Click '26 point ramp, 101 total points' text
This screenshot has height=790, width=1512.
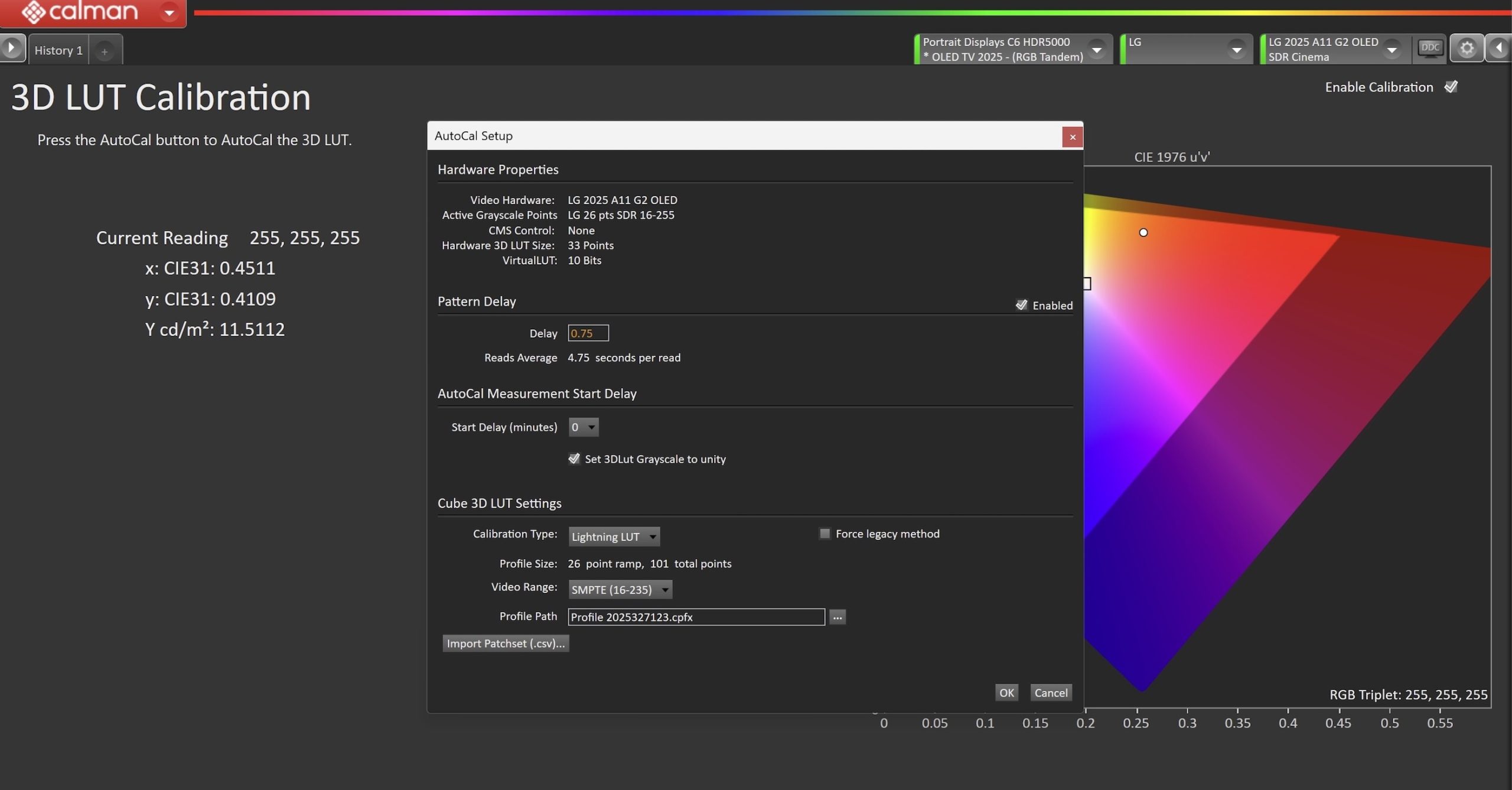point(649,564)
